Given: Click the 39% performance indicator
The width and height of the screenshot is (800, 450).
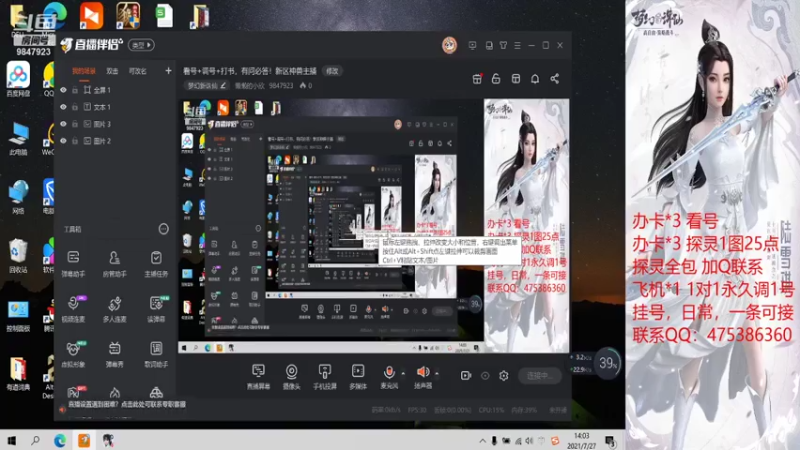Looking at the screenshot, I should [607, 363].
